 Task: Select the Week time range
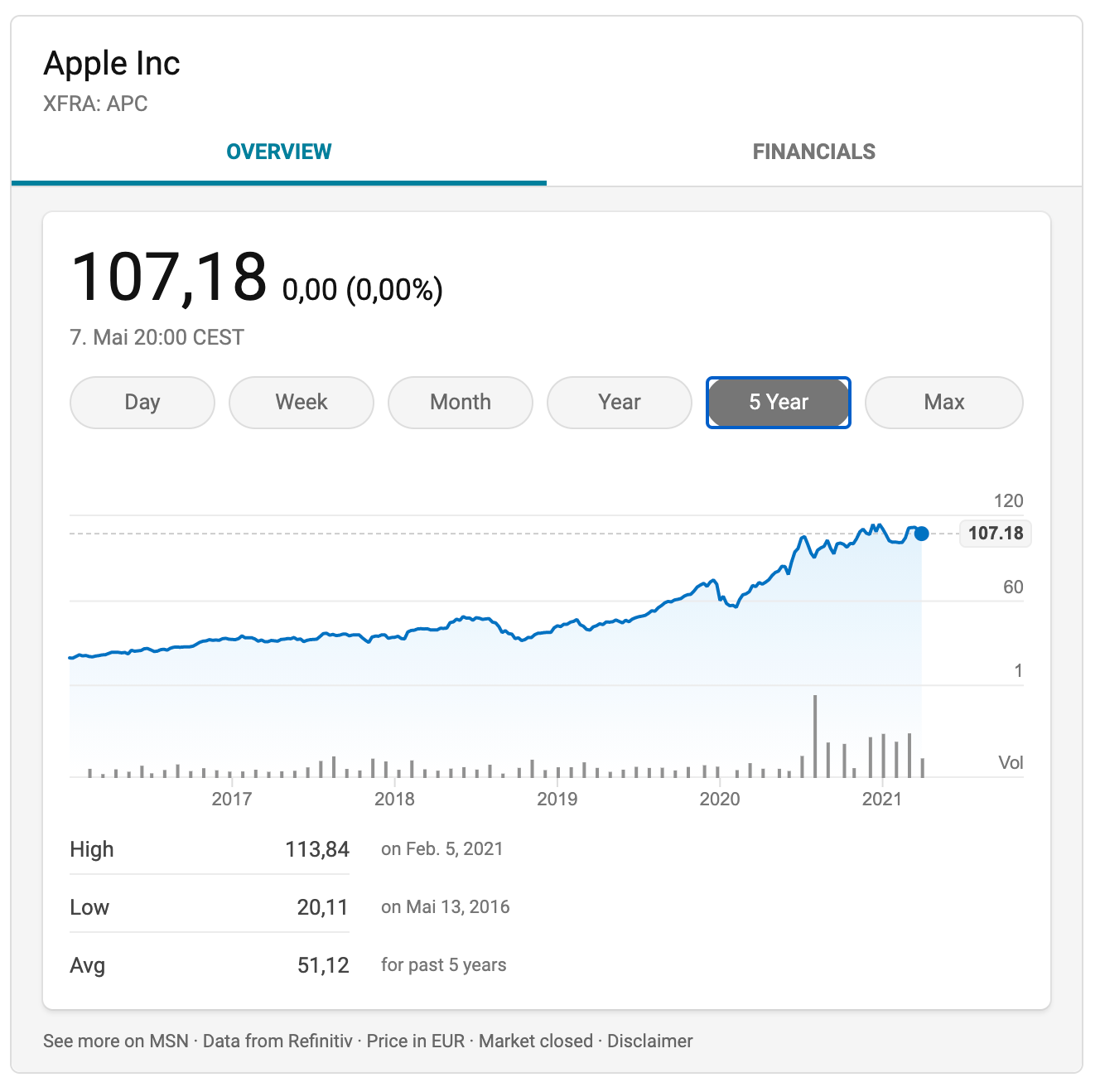302,403
